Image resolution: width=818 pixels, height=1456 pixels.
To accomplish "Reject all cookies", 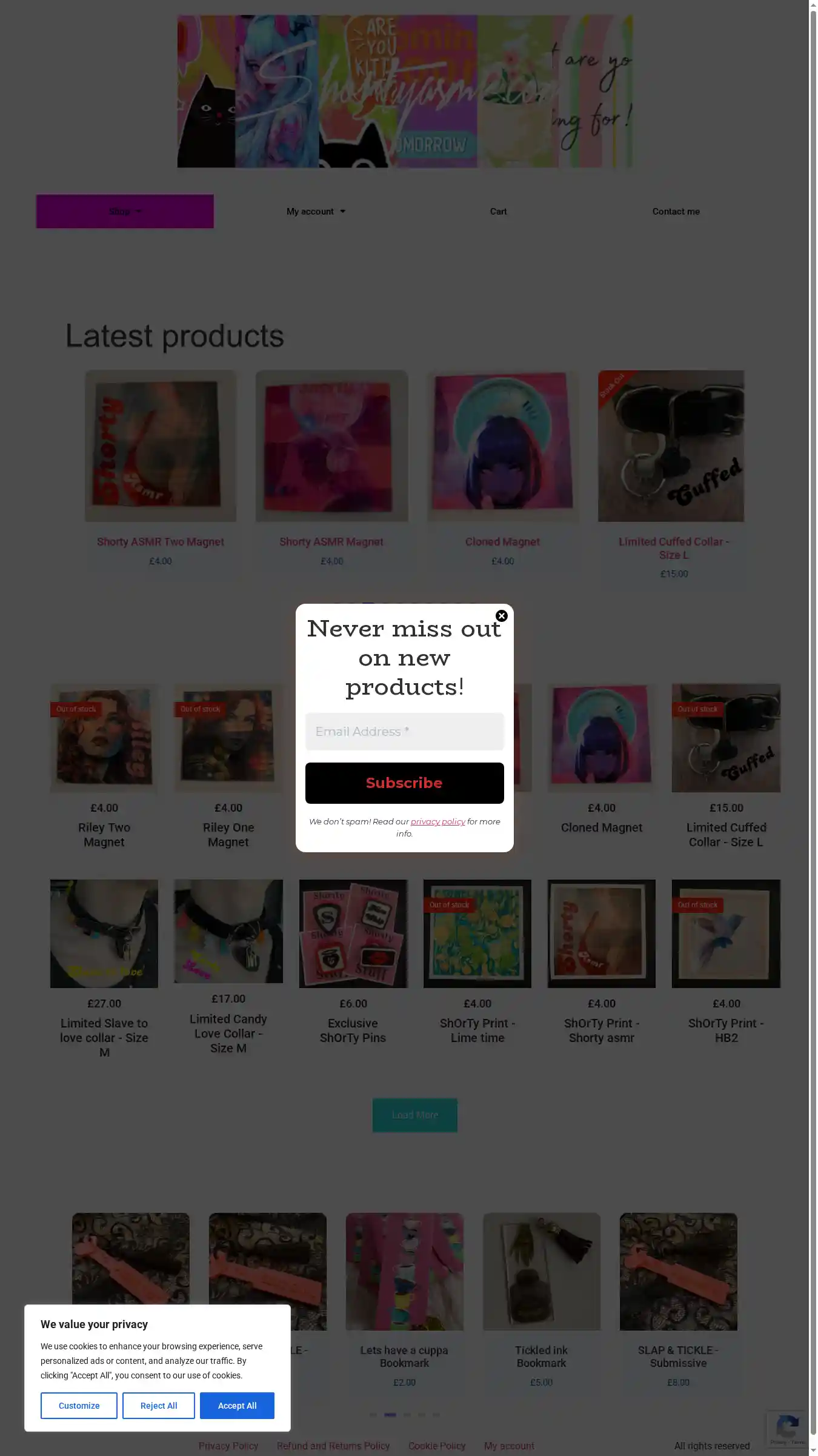I will coord(159,1406).
